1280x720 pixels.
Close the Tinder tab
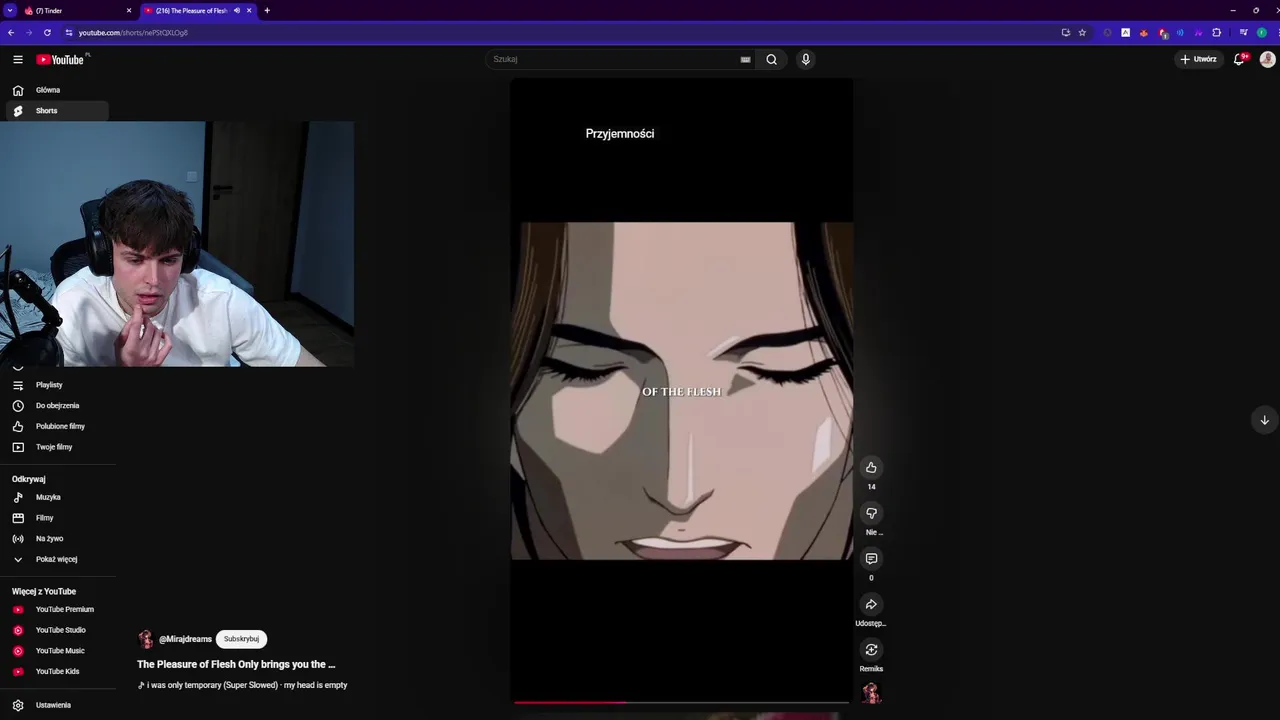(x=128, y=11)
